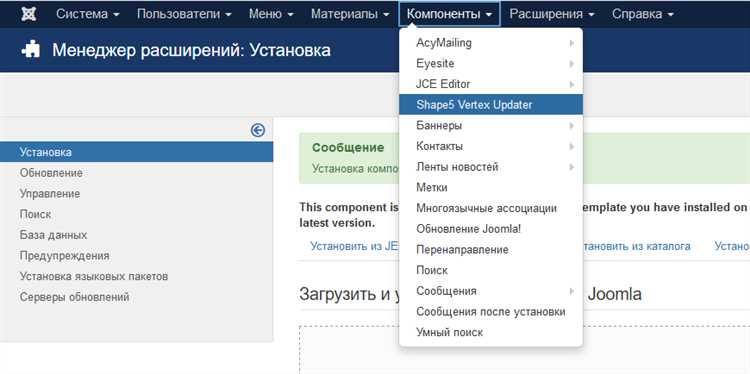Select Умный поиск menu item
Viewport: 750px width, 374px height.
coord(491,332)
